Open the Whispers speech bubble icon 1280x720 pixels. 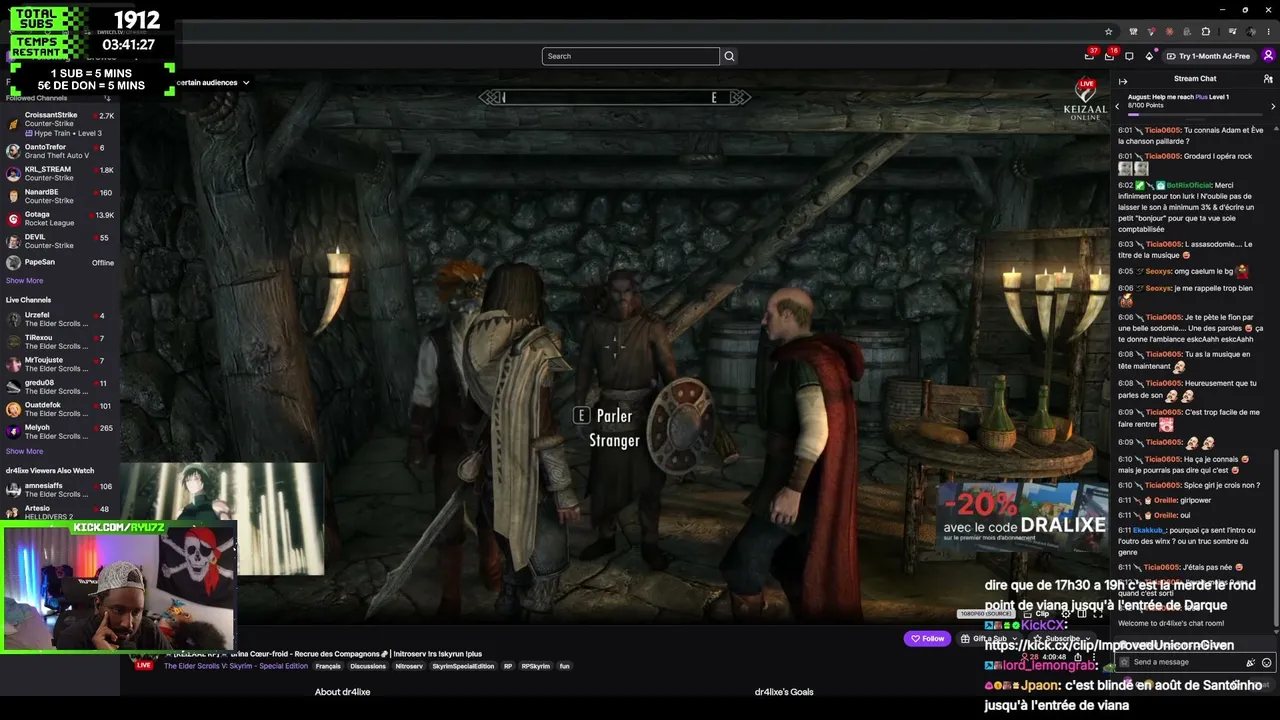pyautogui.click(x=1129, y=56)
